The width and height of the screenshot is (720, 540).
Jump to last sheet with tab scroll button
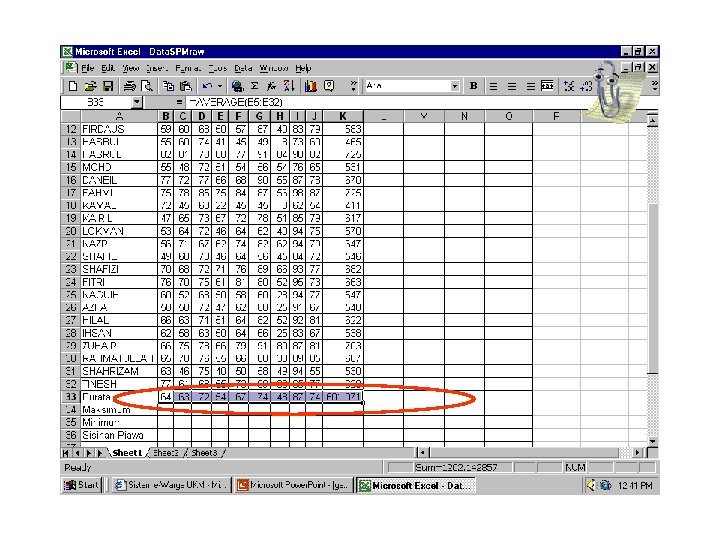(x=100, y=453)
